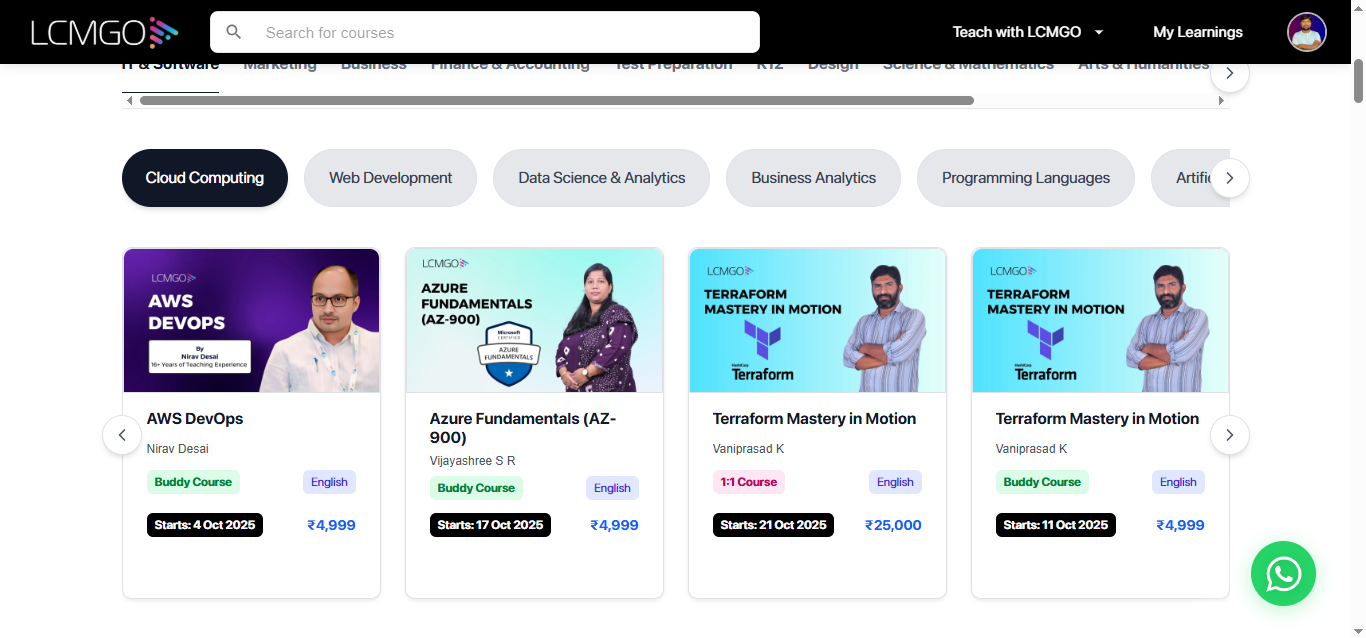Click horizontal scrollbar left arrow
The height and width of the screenshot is (638, 1366).
click(128, 101)
